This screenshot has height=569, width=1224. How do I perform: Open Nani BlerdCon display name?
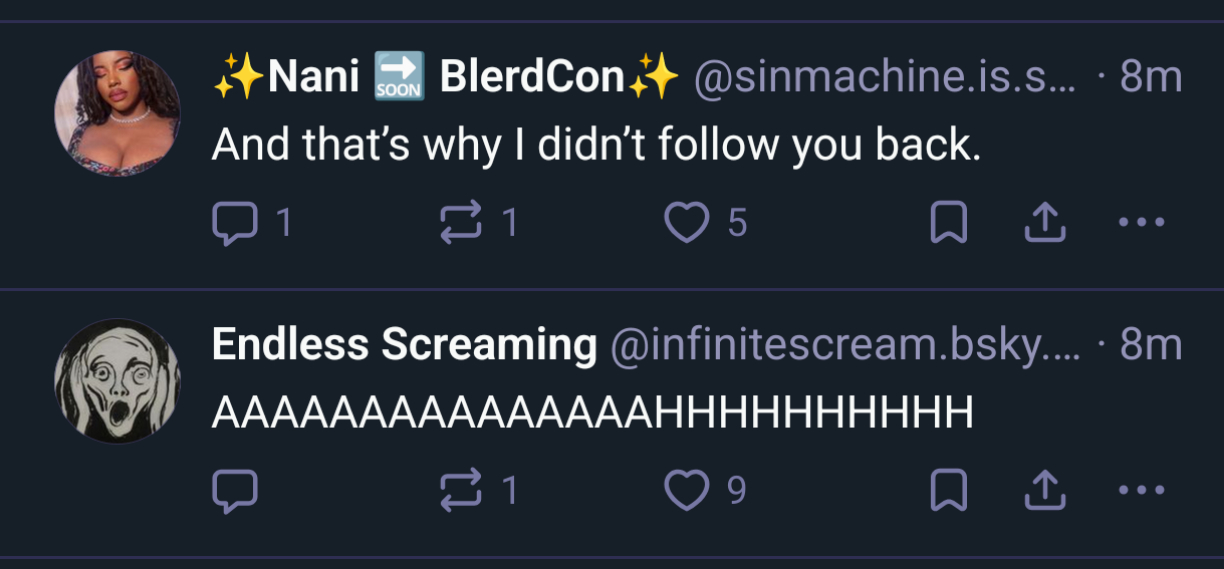[x=446, y=78]
